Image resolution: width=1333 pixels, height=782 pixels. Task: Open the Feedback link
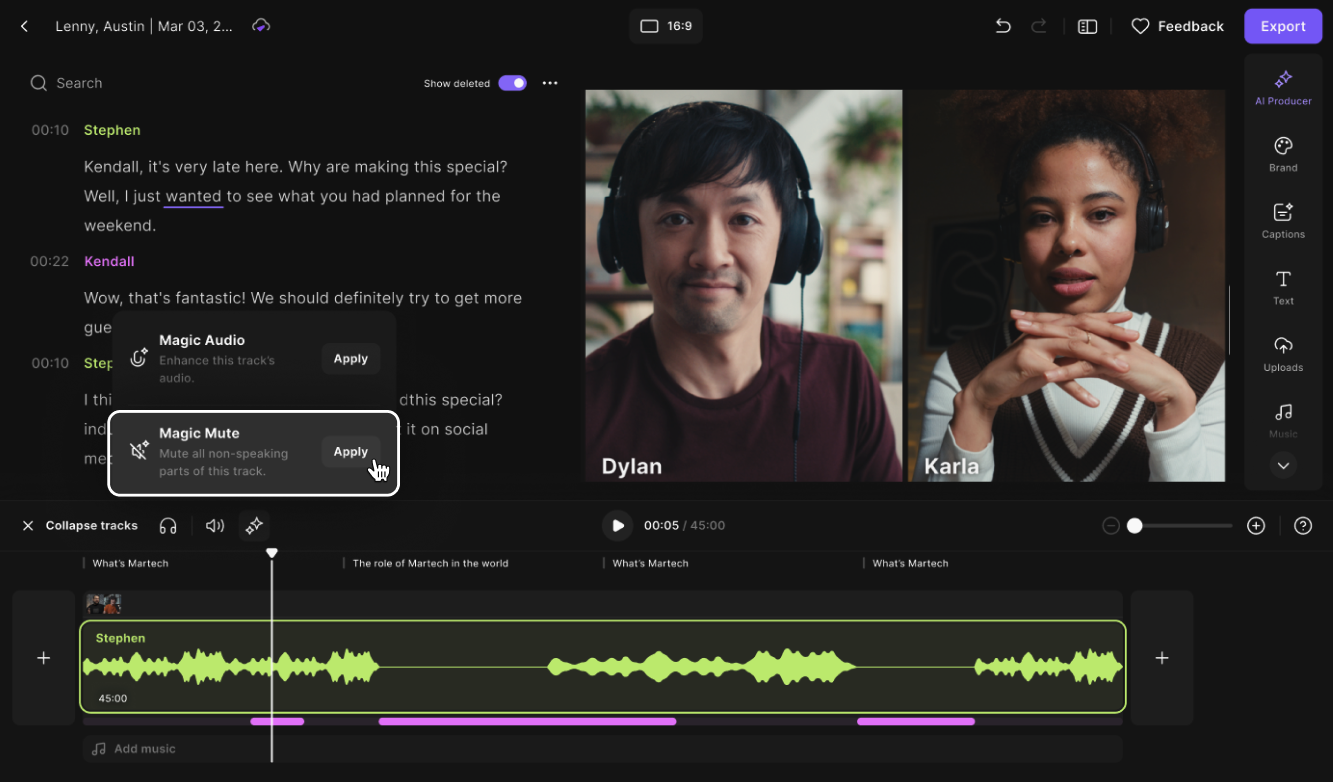[1177, 27]
